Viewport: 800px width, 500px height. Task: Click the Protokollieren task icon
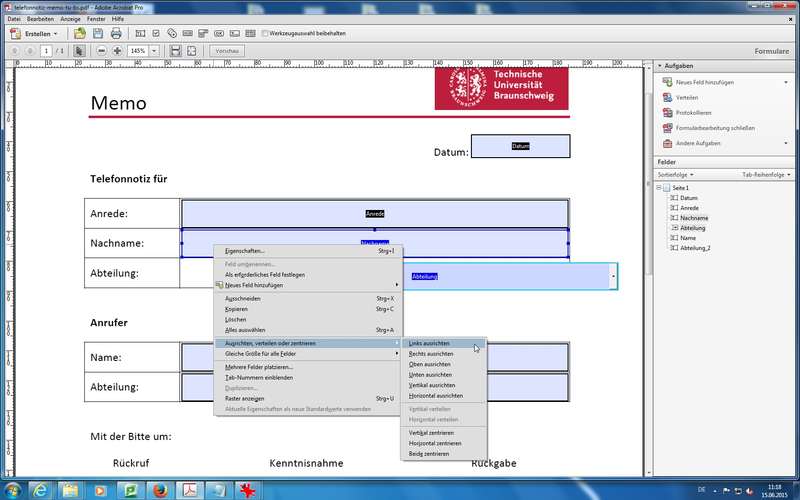point(667,112)
